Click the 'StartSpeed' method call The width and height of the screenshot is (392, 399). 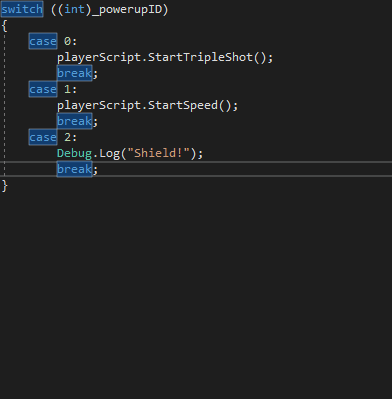pos(183,105)
